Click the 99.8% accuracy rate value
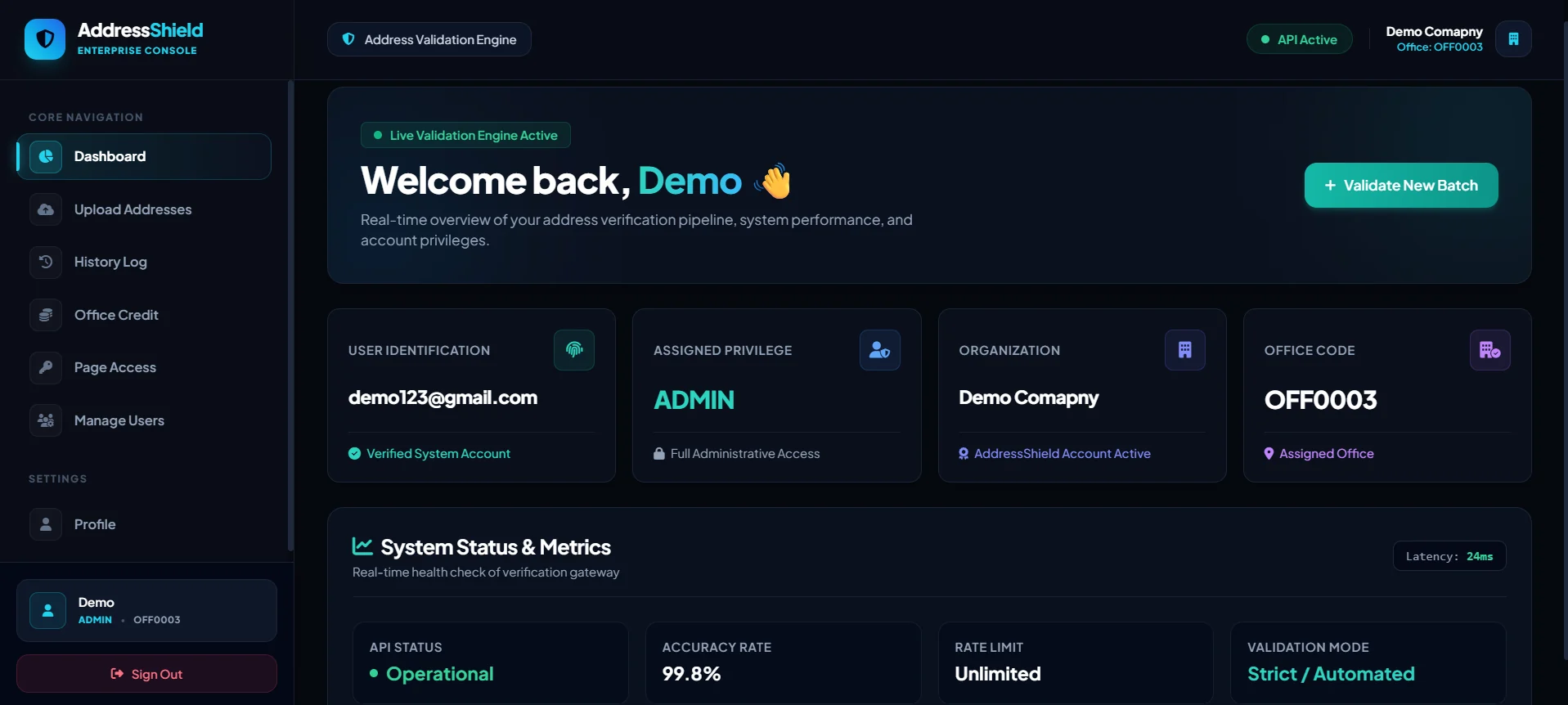This screenshot has height=705, width=1568. pyautogui.click(x=691, y=674)
